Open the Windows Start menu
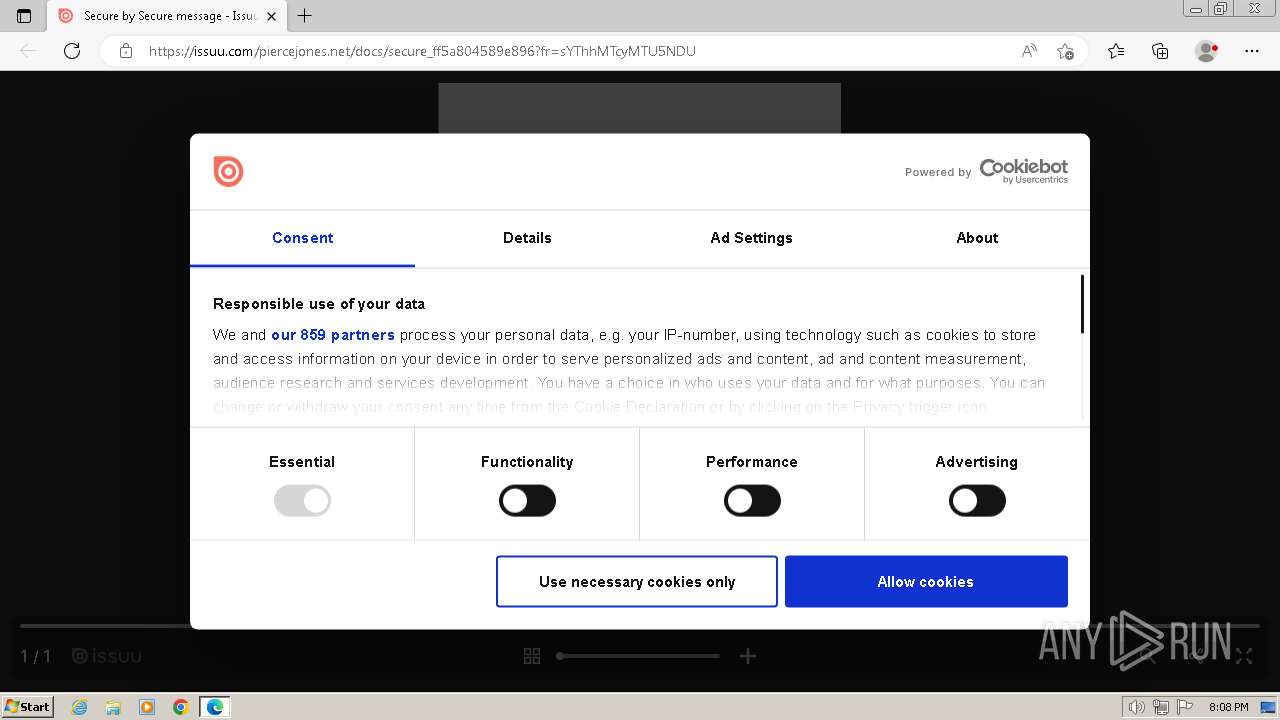This screenshot has width=1280, height=720. click(x=27, y=707)
